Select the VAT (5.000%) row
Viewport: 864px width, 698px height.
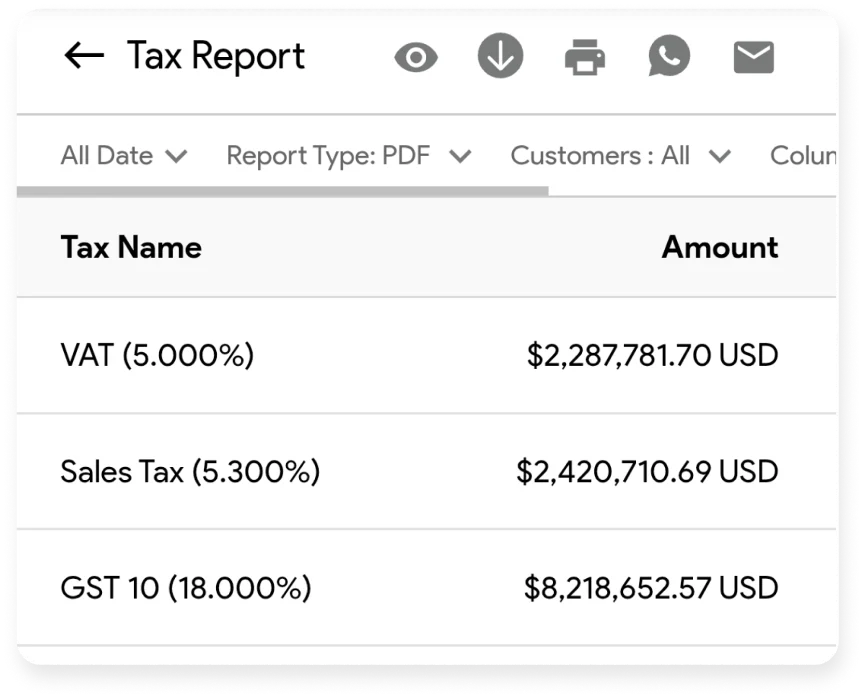(x=158, y=355)
